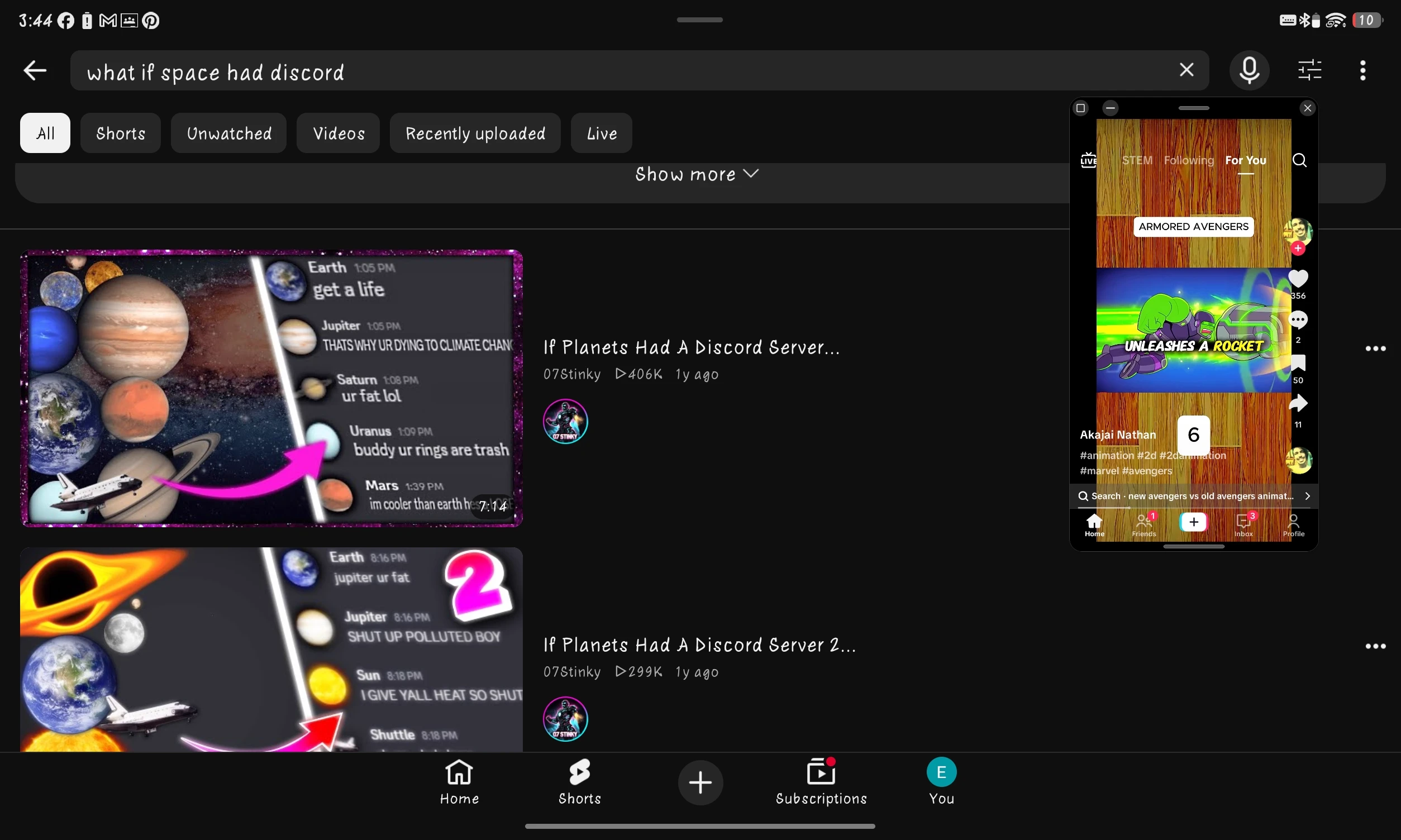Open search filters sliders icon
Viewport: 1401px width, 840px height.
coord(1309,71)
